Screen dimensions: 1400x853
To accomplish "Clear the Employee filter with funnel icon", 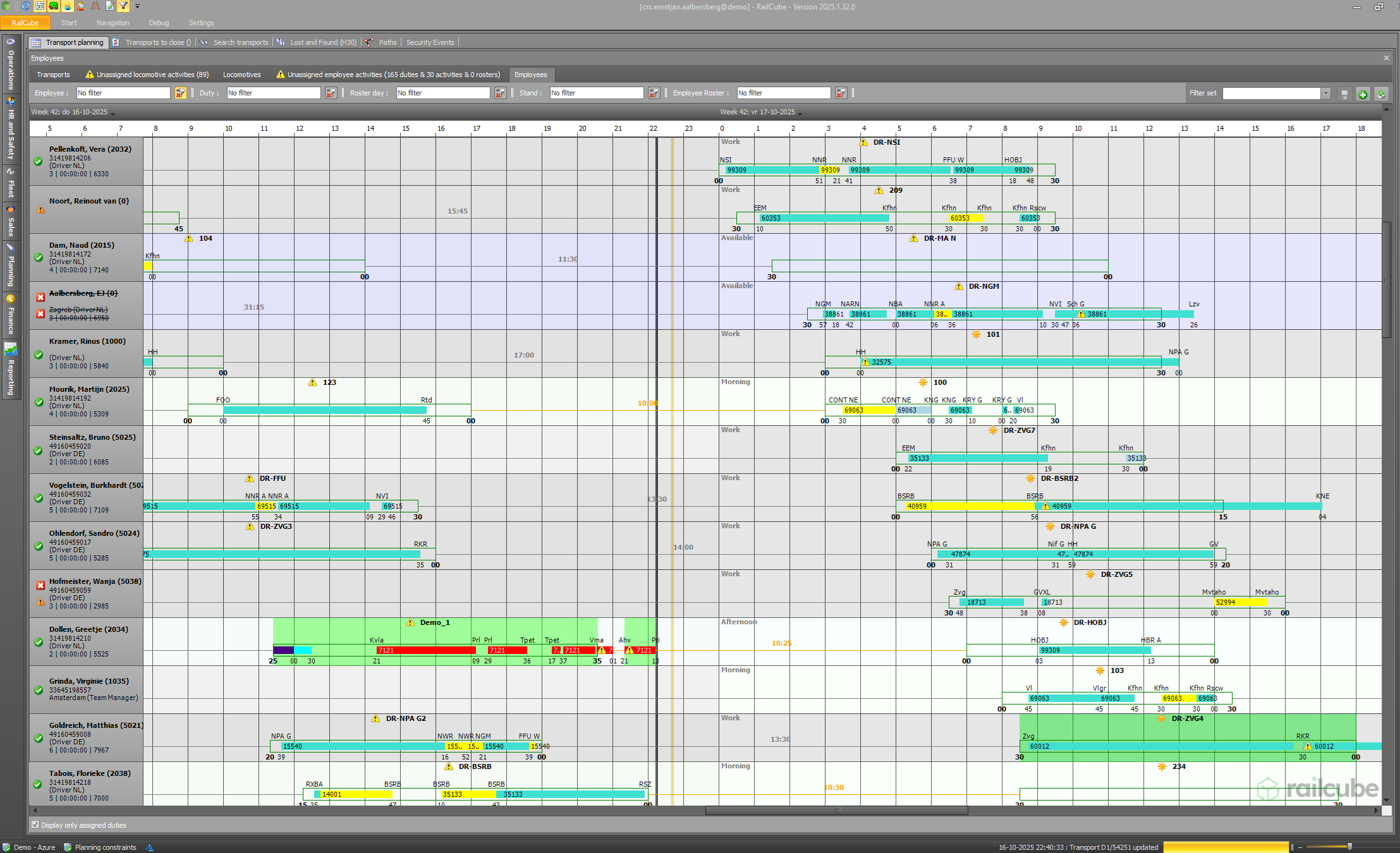I will 181,93.
